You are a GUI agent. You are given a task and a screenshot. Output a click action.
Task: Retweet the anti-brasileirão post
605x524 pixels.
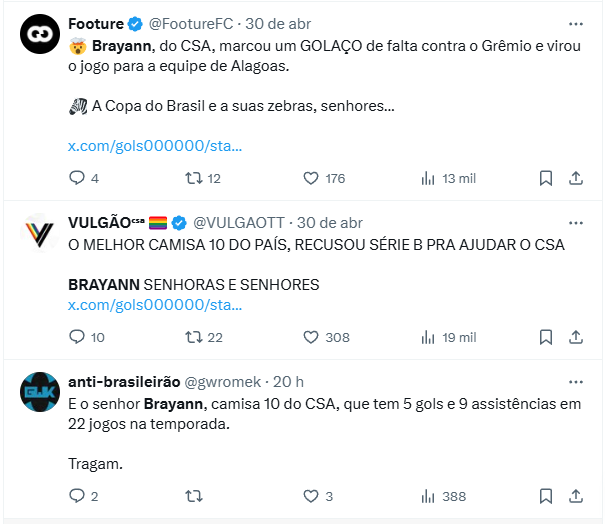pyautogui.click(x=195, y=496)
